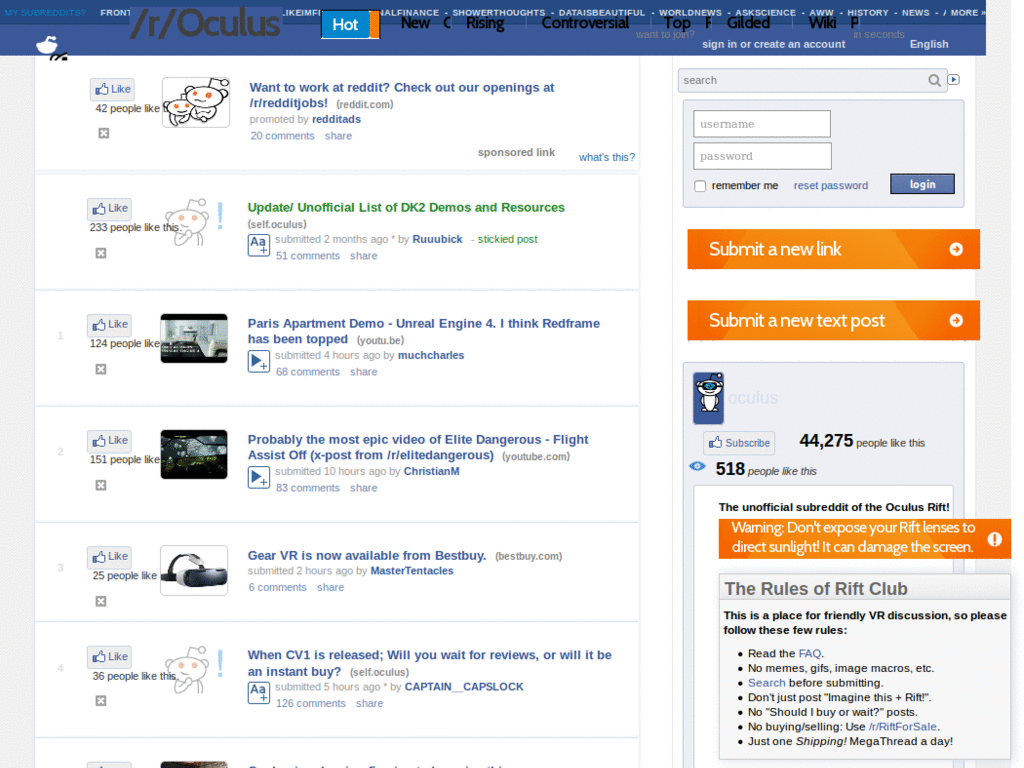The height and width of the screenshot is (768, 1024).
Task: Focus the search input box
Action: [x=803, y=80]
